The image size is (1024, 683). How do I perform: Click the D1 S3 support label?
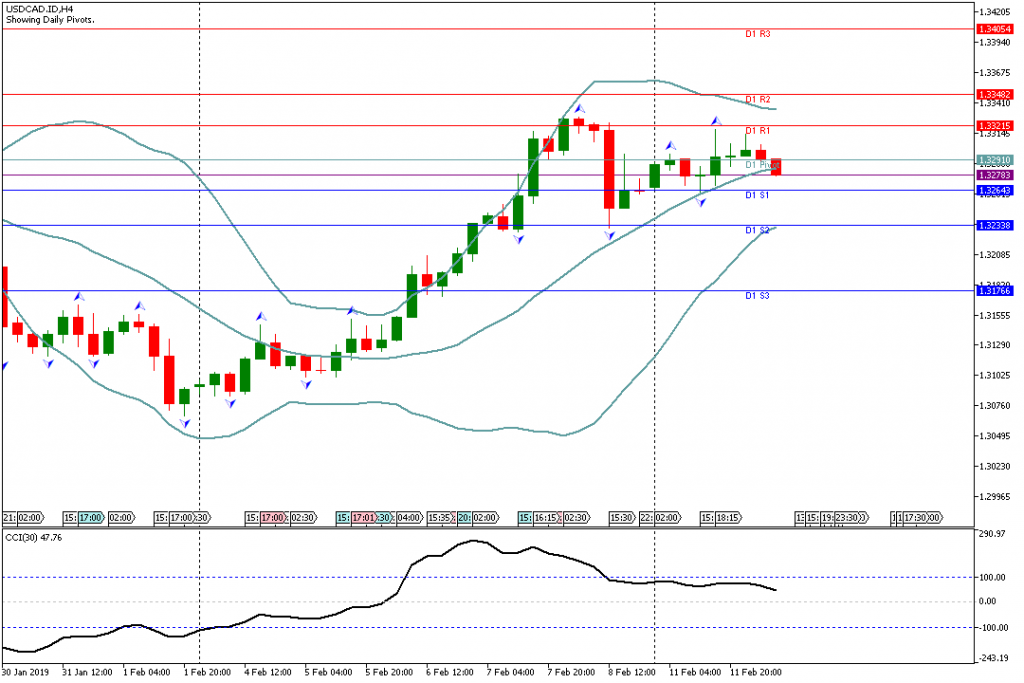pyautogui.click(x=757, y=296)
